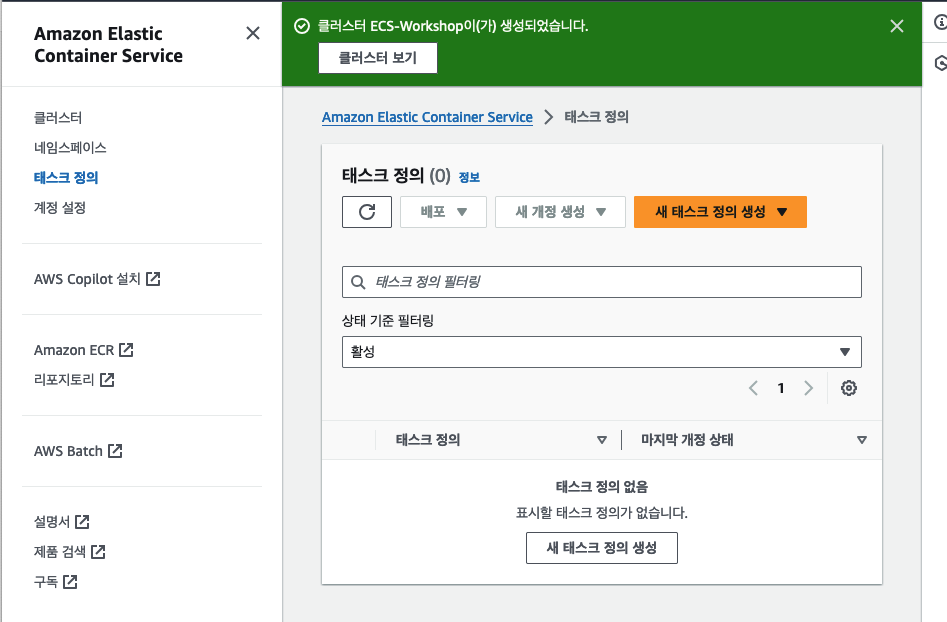Click the success checkmark icon in banner
947x622 pixels.
(301, 26)
